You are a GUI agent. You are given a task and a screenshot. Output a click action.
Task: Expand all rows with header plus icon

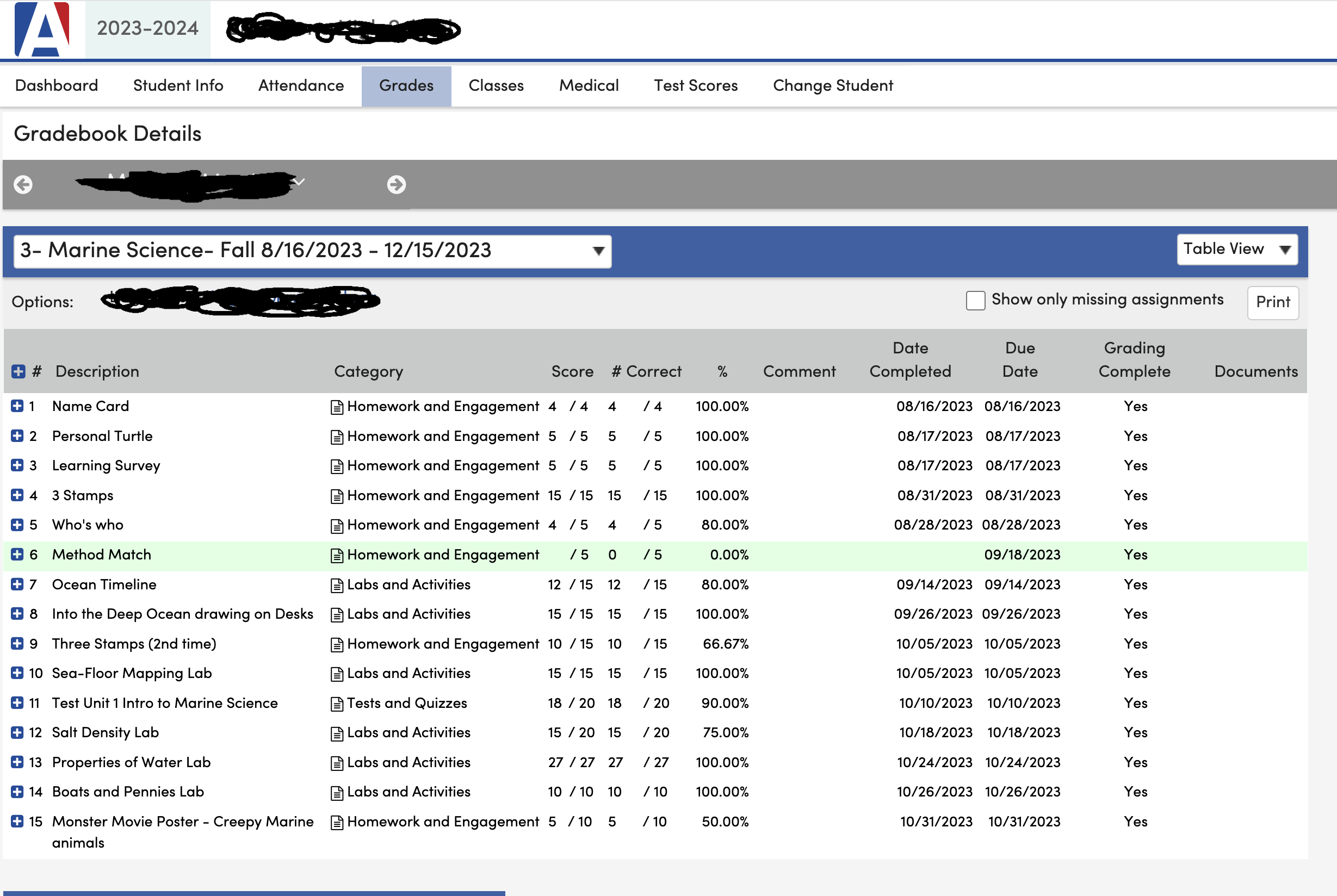coord(18,371)
